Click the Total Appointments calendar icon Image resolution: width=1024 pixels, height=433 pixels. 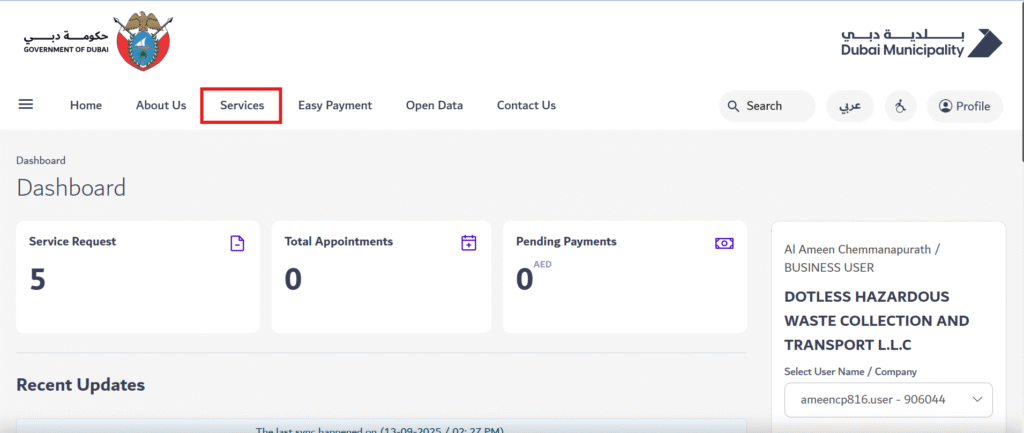[468, 243]
